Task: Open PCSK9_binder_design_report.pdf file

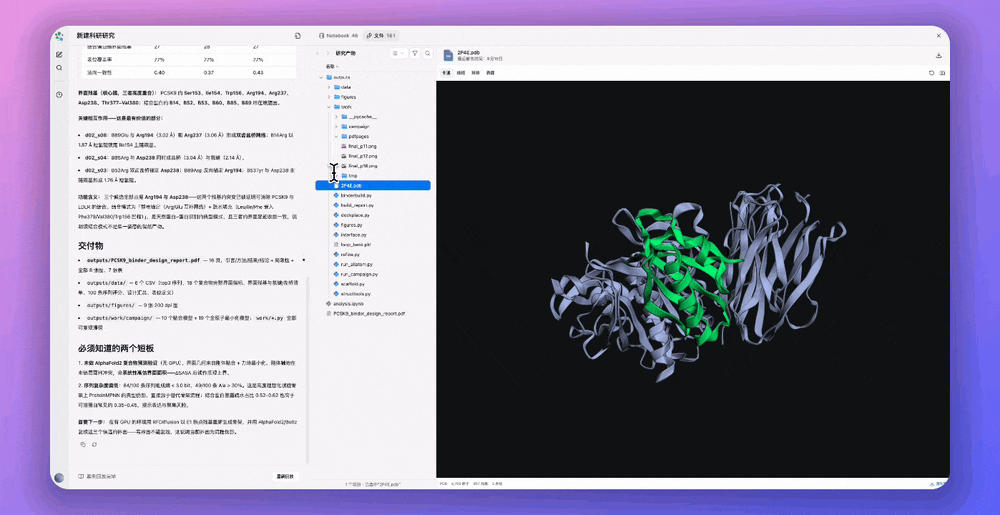Action: point(369,314)
